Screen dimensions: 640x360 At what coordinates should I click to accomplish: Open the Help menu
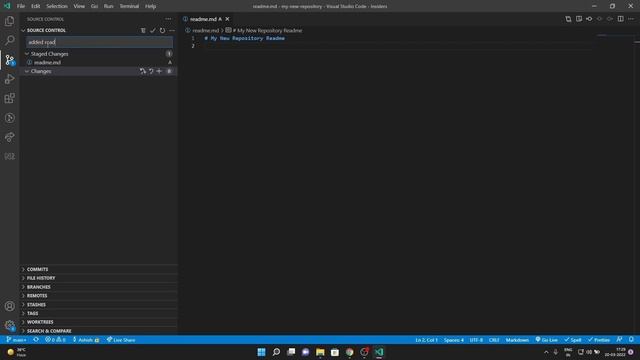click(151, 6)
